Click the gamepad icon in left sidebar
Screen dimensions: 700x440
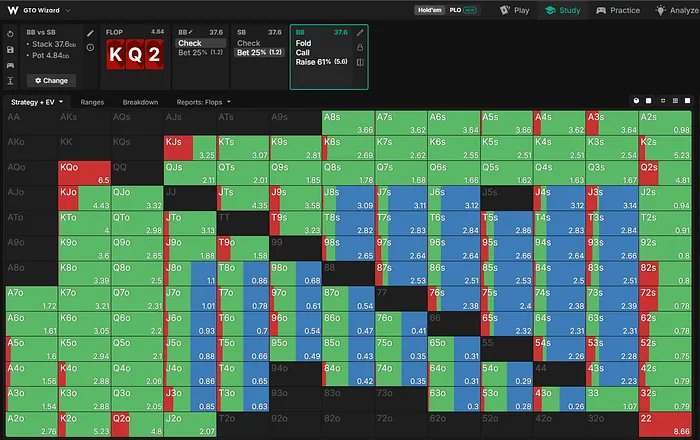[10, 65]
